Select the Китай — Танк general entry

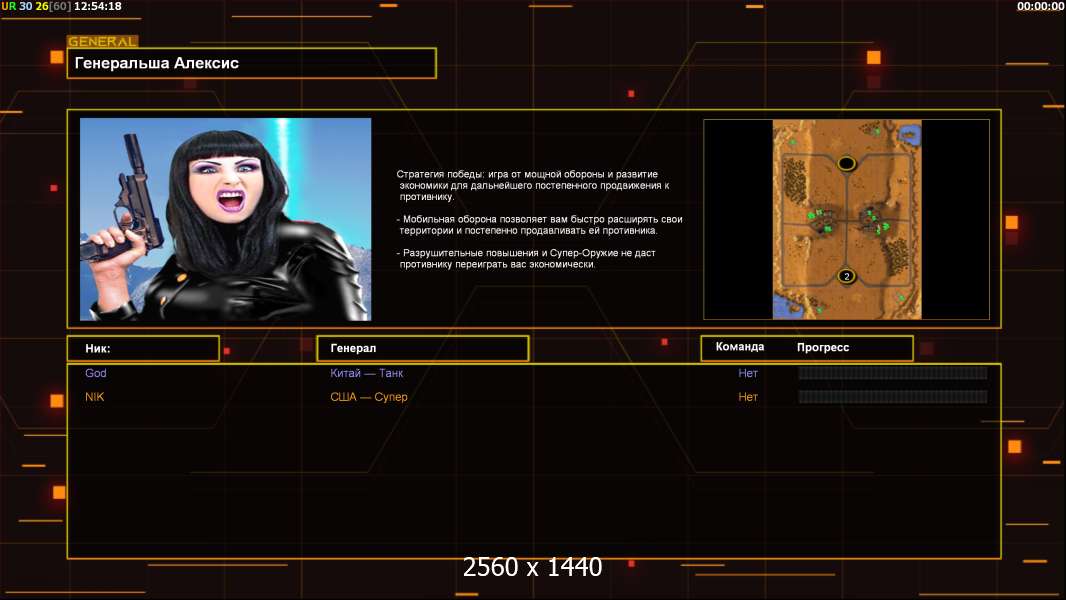367,373
